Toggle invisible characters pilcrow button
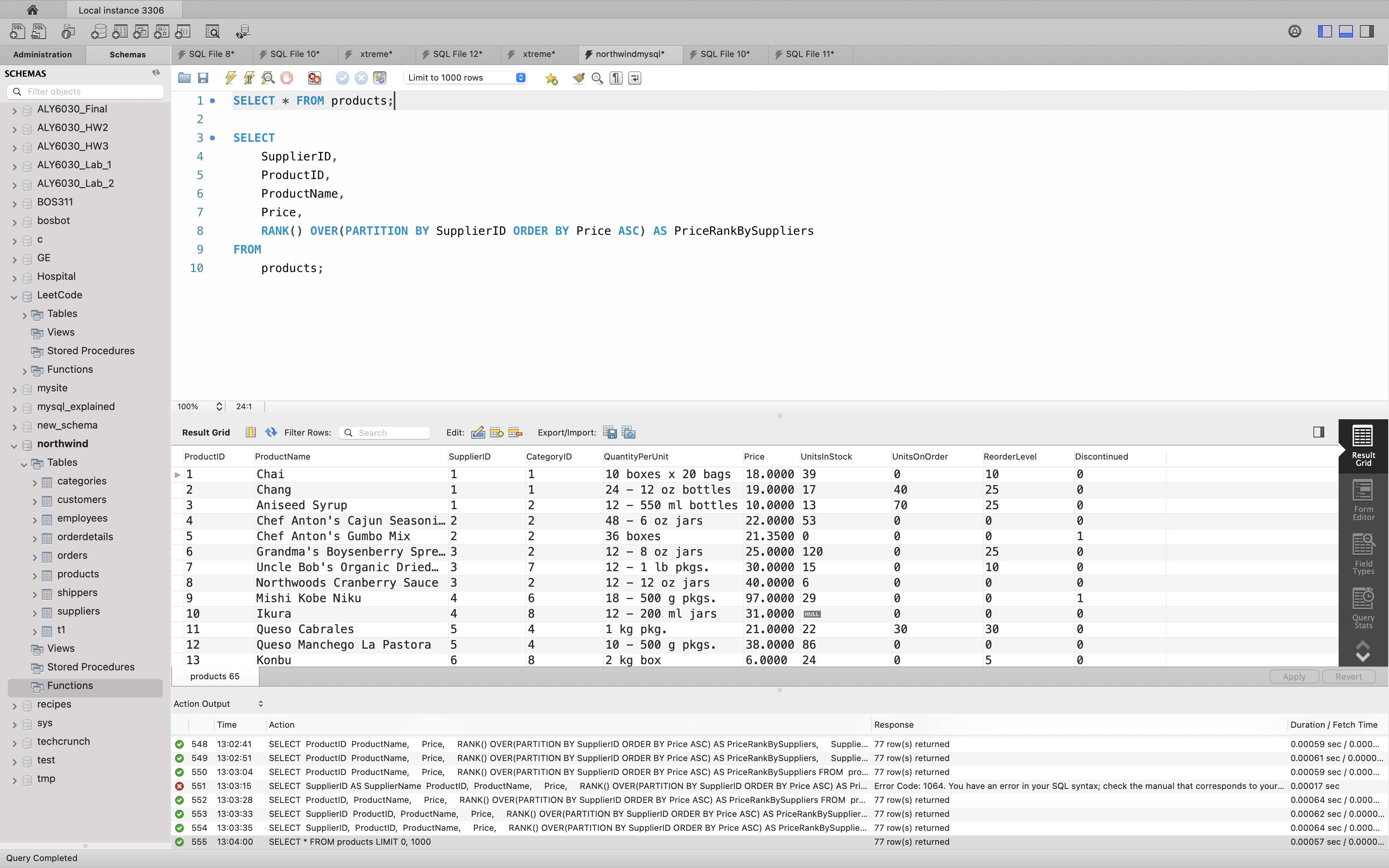 click(616, 77)
